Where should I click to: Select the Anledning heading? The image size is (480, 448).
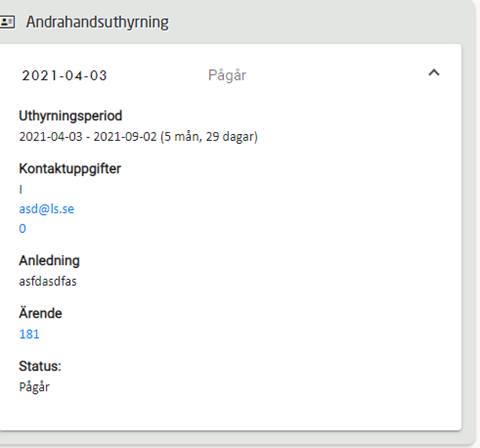click(49, 261)
